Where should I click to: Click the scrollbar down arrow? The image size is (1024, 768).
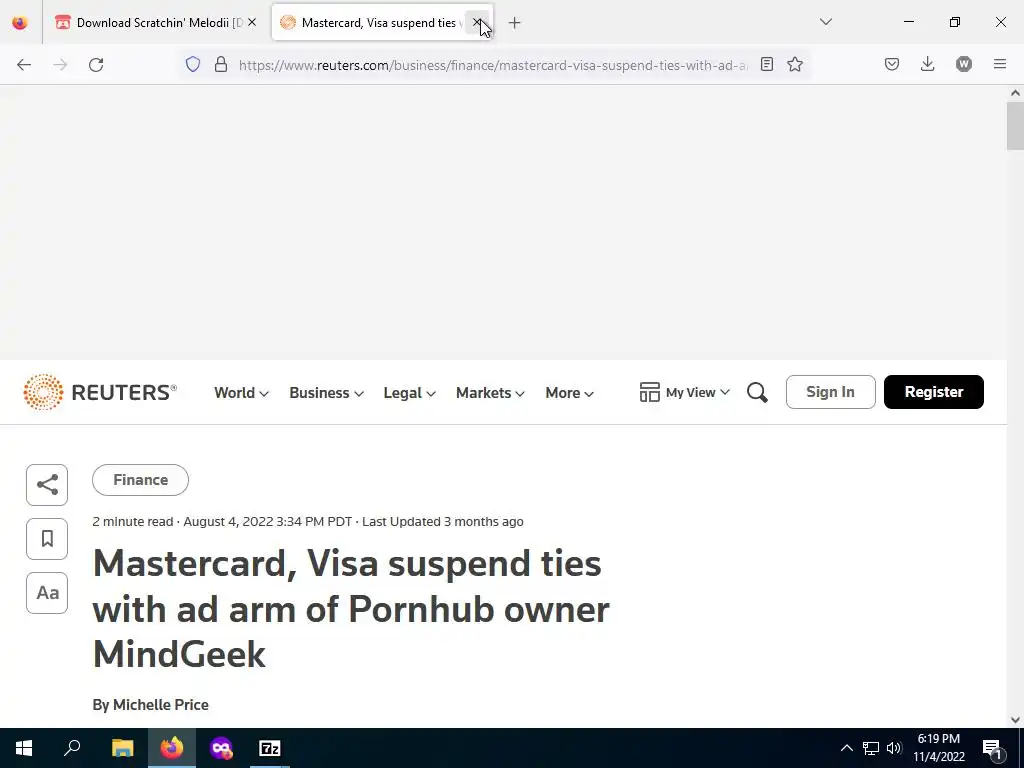click(1015, 720)
